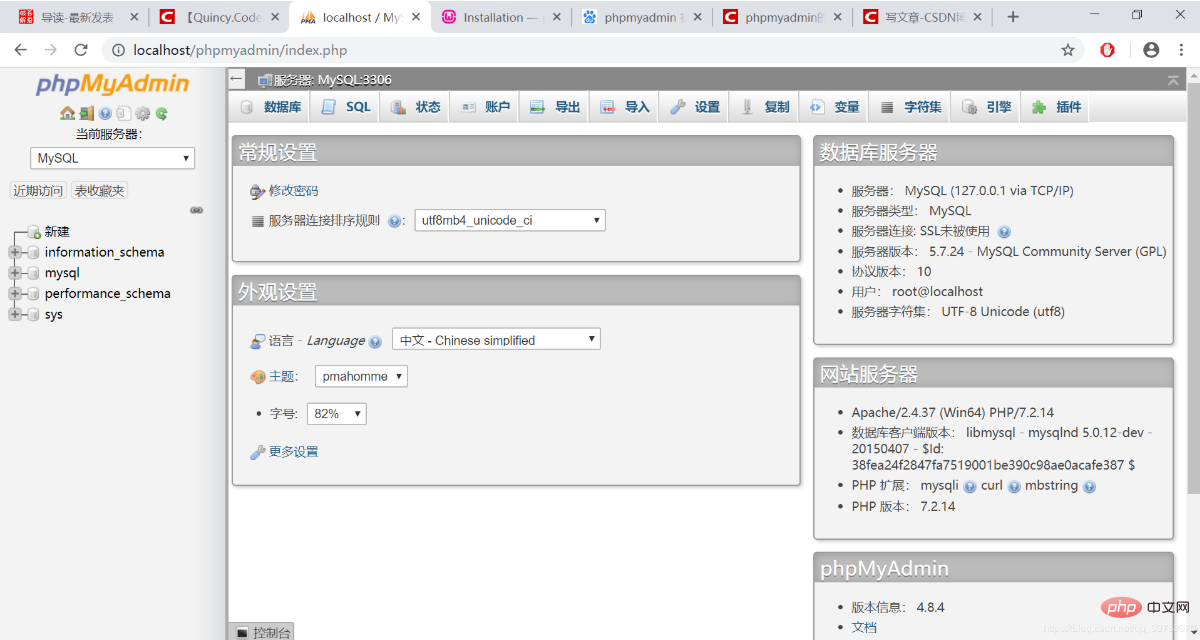Open help icon beside Language label
Image resolution: width=1200 pixels, height=640 pixels.
pos(375,342)
